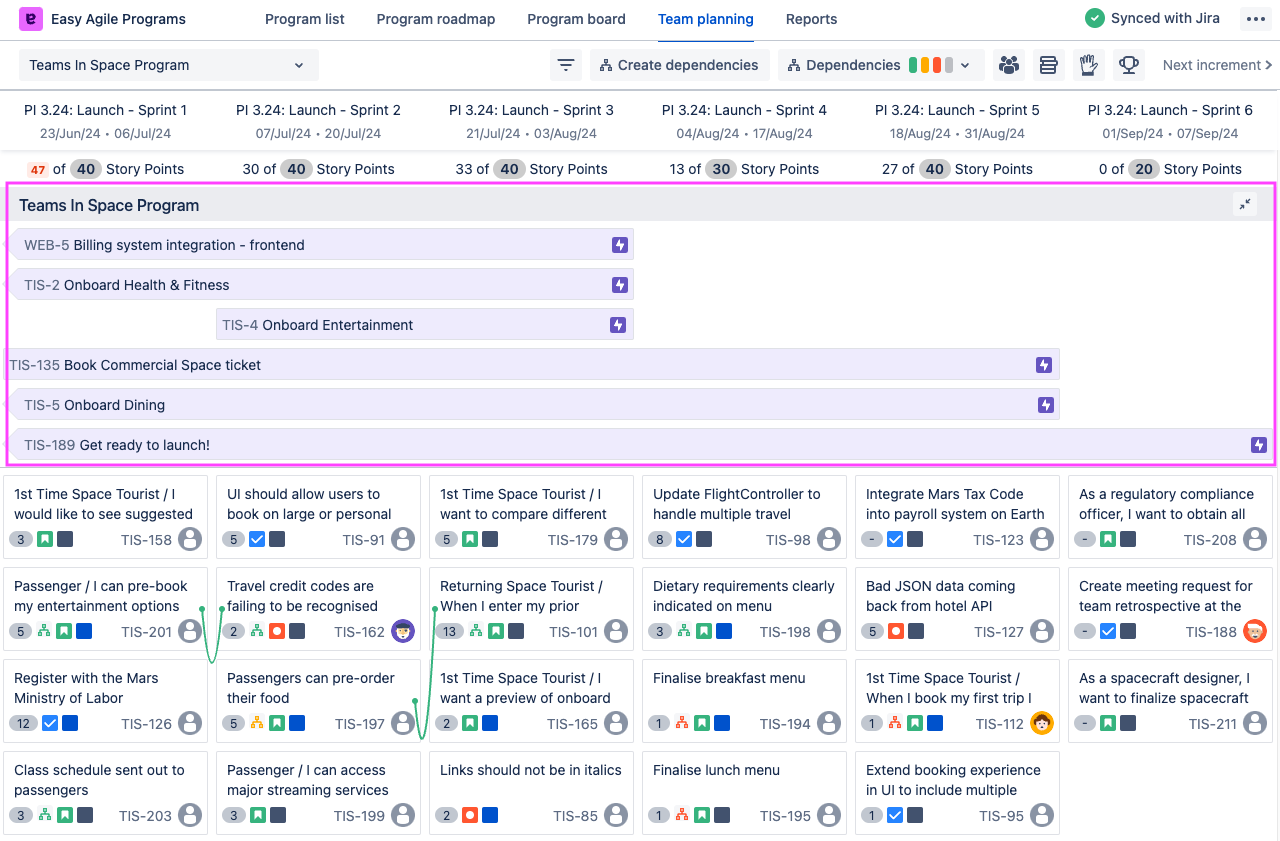Click the task checkbox icon on TIS-126
This screenshot has width=1280, height=841.
(x=50, y=724)
